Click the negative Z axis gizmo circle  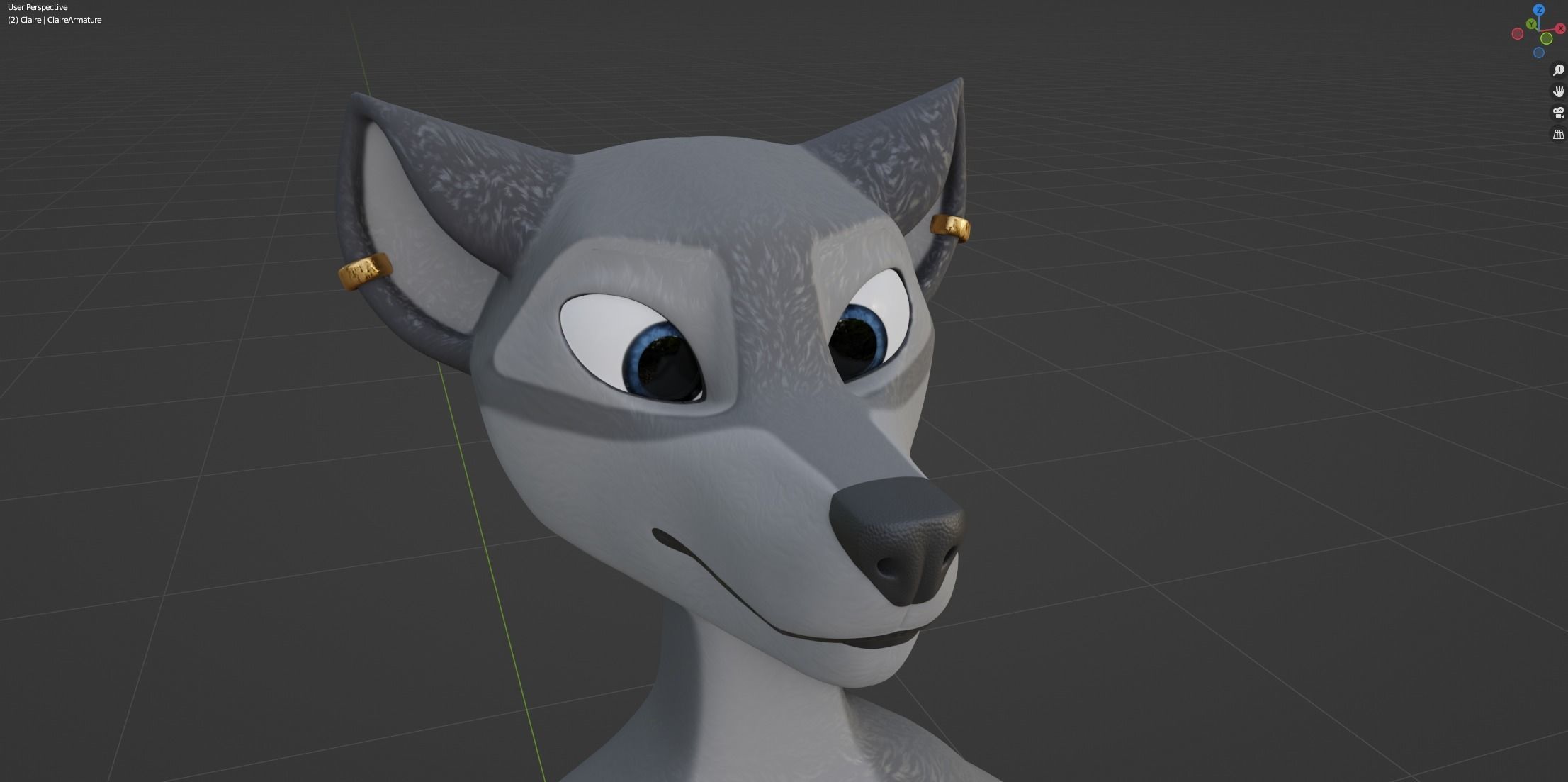[x=1539, y=52]
